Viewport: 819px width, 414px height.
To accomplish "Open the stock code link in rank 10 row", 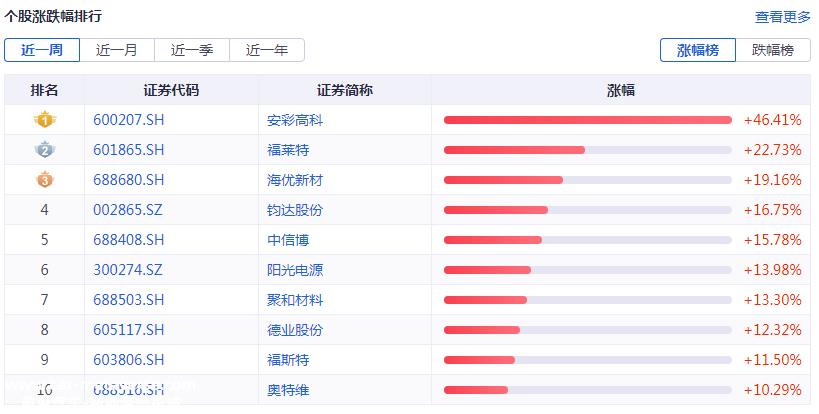I will tap(128, 390).
